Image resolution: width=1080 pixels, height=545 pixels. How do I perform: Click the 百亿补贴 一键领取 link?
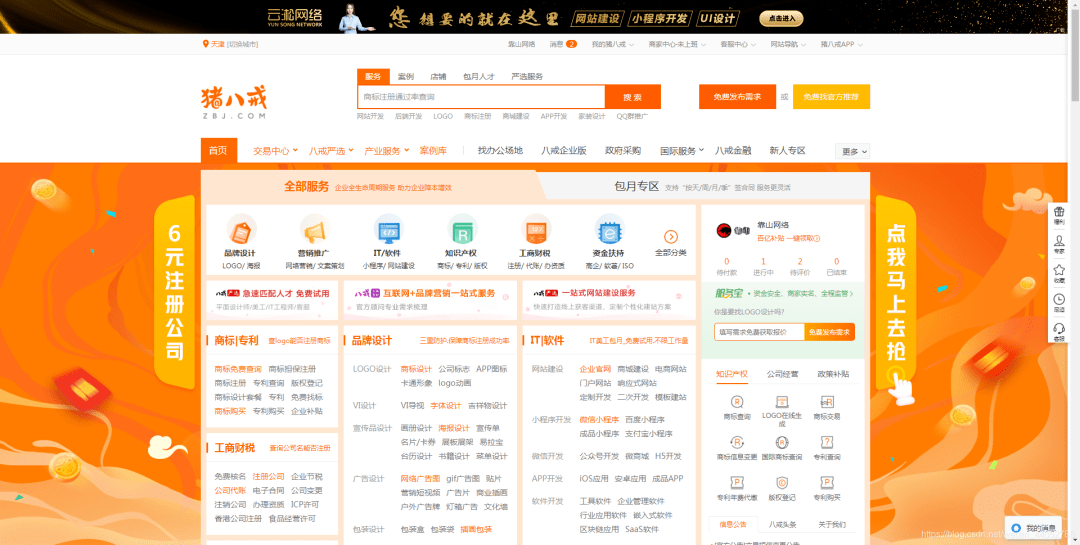pos(789,238)
